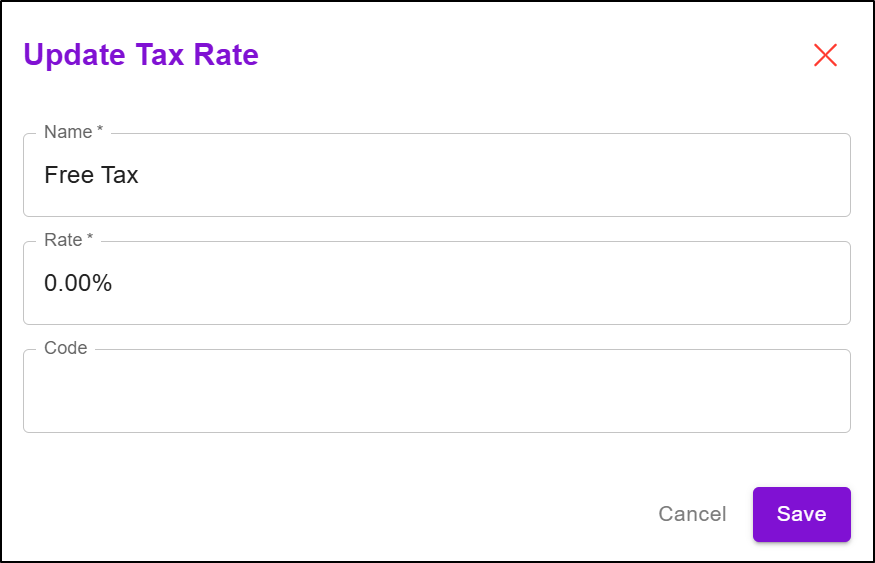875x563 pixels.
Task: Place cursor on the Free Tax text
Action: [91, 175]
